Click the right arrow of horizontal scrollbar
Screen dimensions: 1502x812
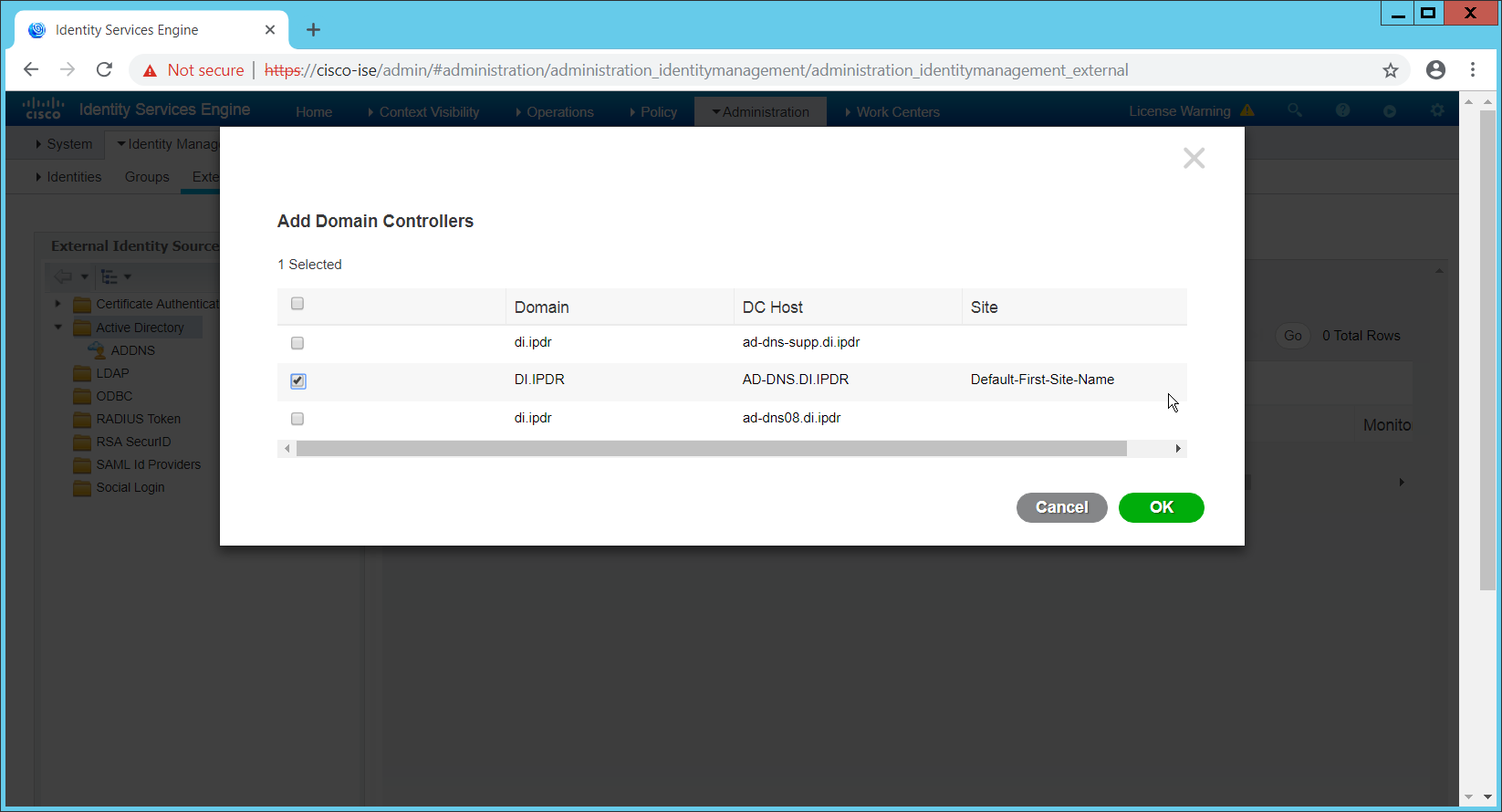pos(1178,449)
